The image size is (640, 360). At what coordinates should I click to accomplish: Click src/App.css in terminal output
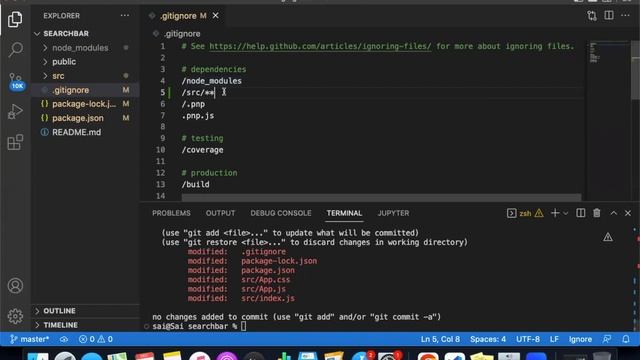tap(265, 280)
